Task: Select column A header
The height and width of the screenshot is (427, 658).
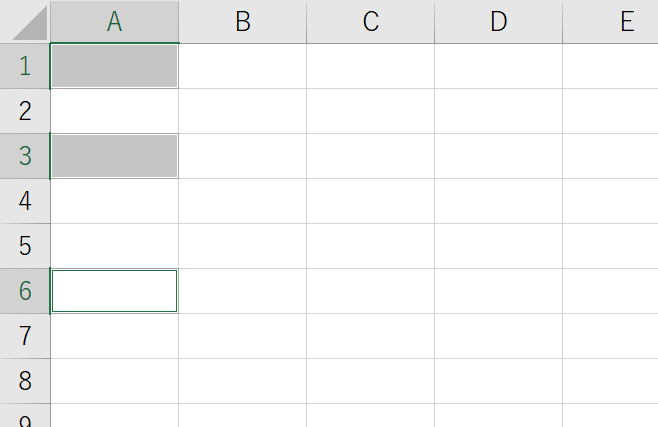Action: [x=115, y=21]
